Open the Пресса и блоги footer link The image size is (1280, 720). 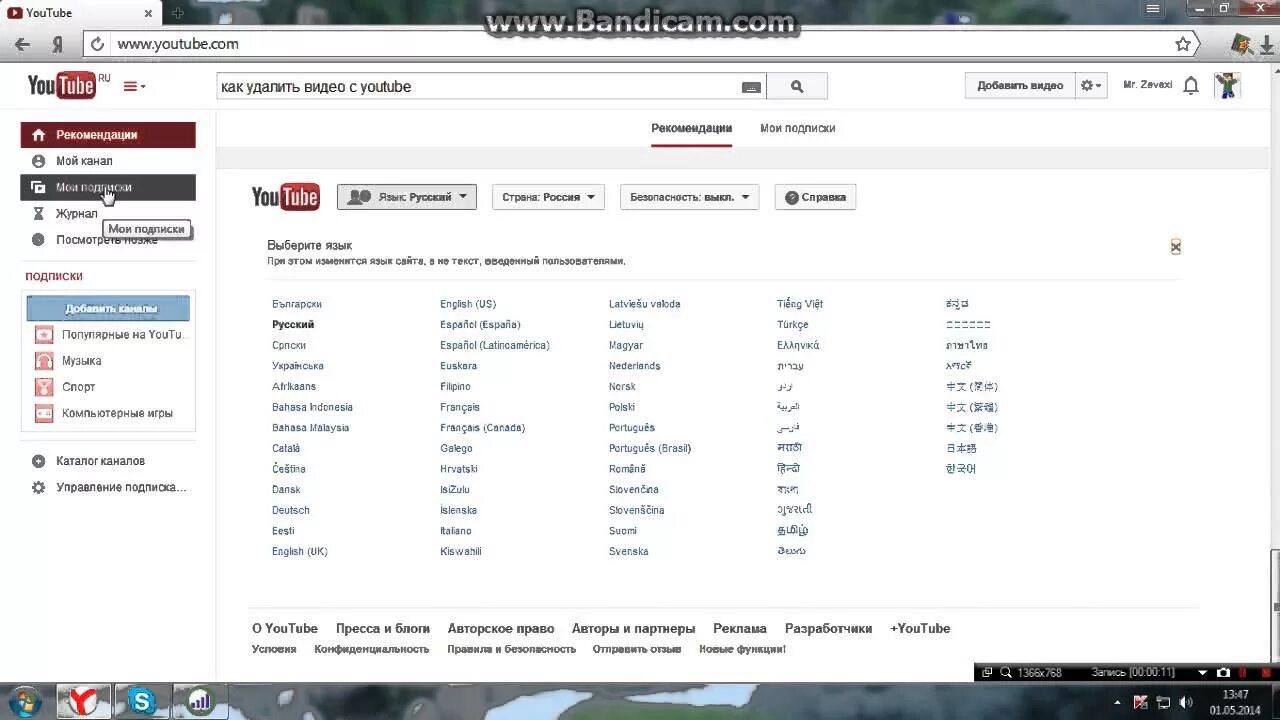pos(383,629)
